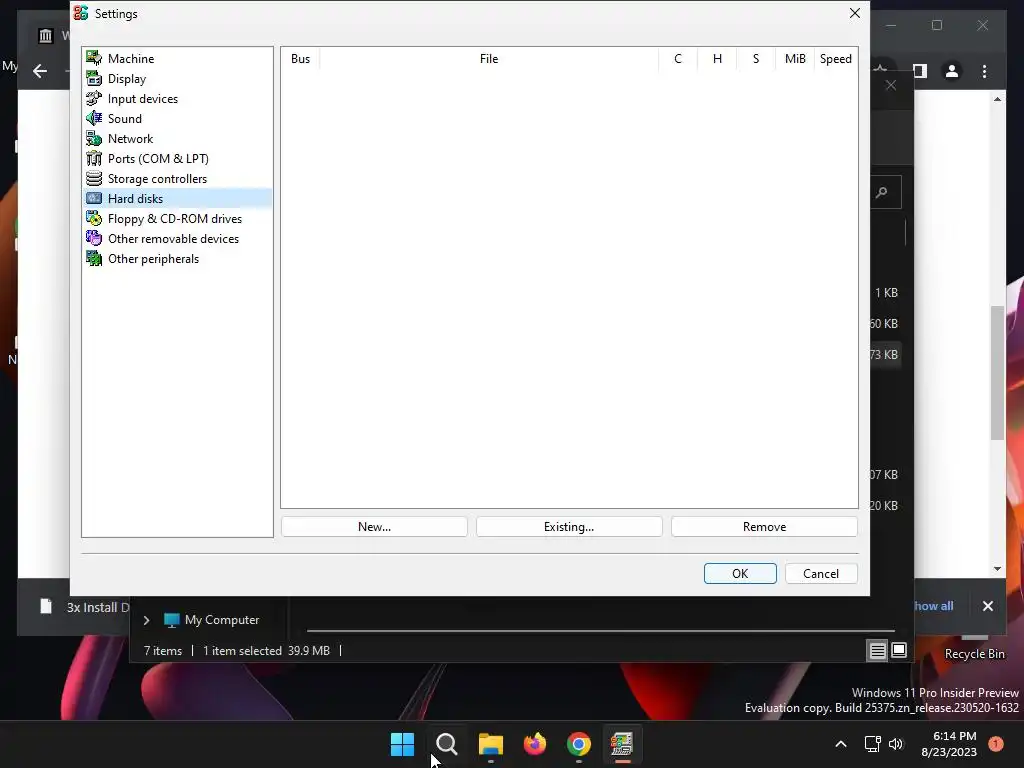Screen dimensions: 1024x768
Task: Switch File Explorer to details view
Action: [878, 650]
